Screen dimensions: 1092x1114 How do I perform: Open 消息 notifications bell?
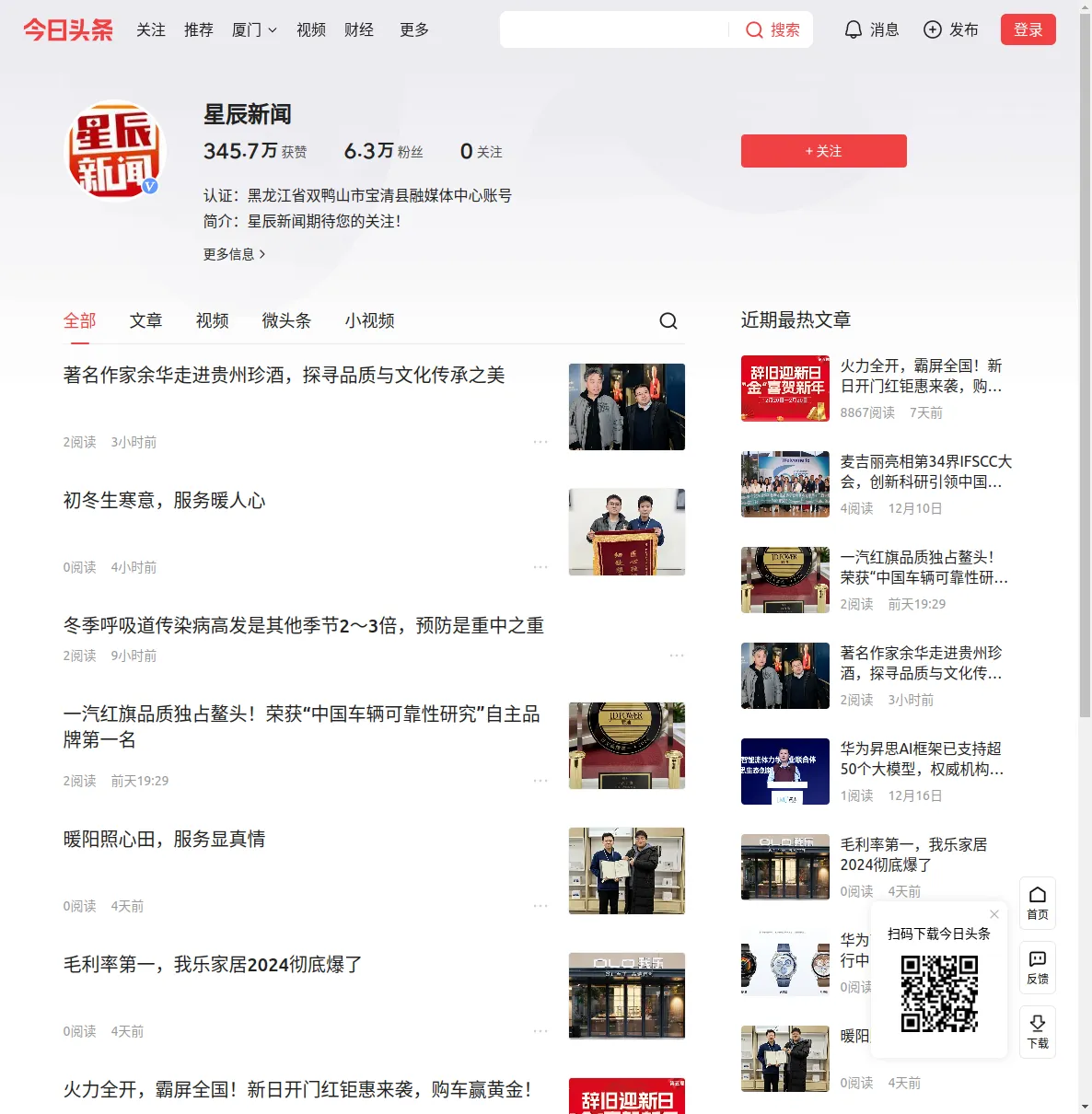[x=871, y=30]
